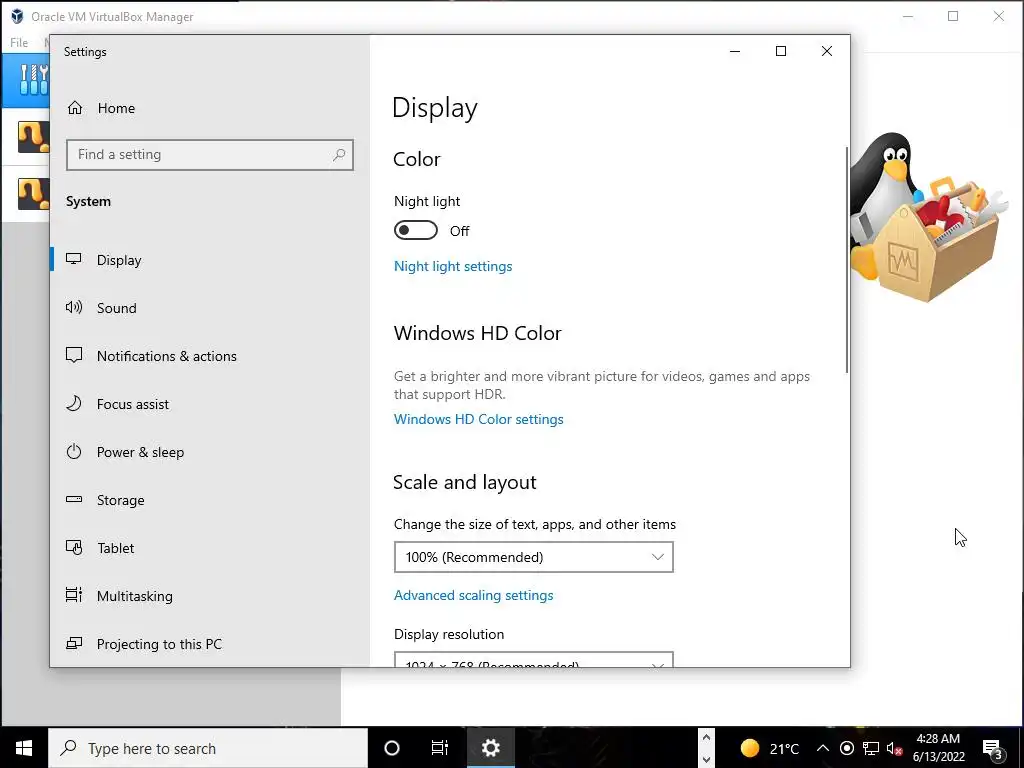Close the Settings window

tap(827, 51)
